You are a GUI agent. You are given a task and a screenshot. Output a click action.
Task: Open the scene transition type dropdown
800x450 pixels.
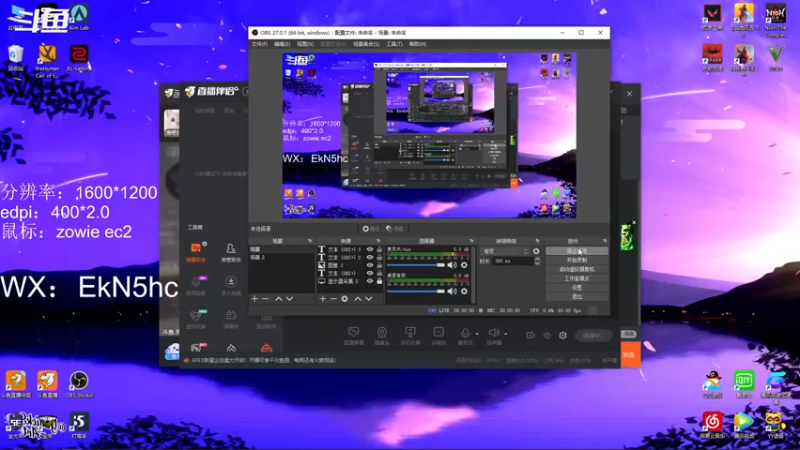click(505, 252)
